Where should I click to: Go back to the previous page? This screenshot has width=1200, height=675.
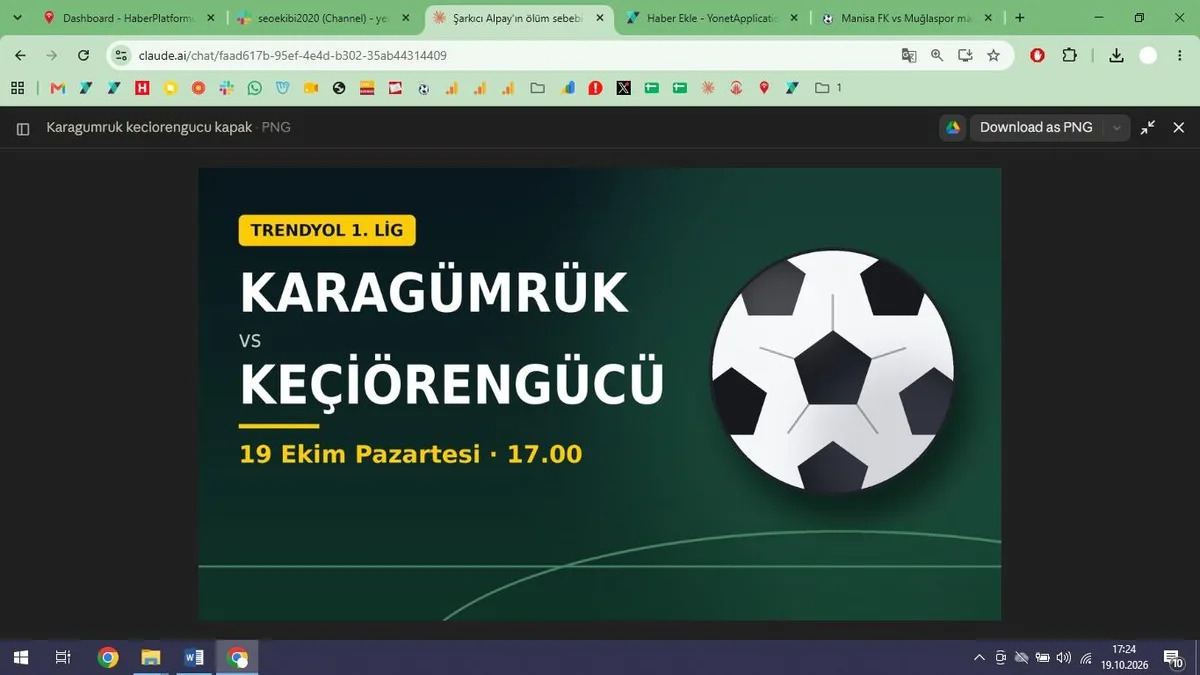21,56
